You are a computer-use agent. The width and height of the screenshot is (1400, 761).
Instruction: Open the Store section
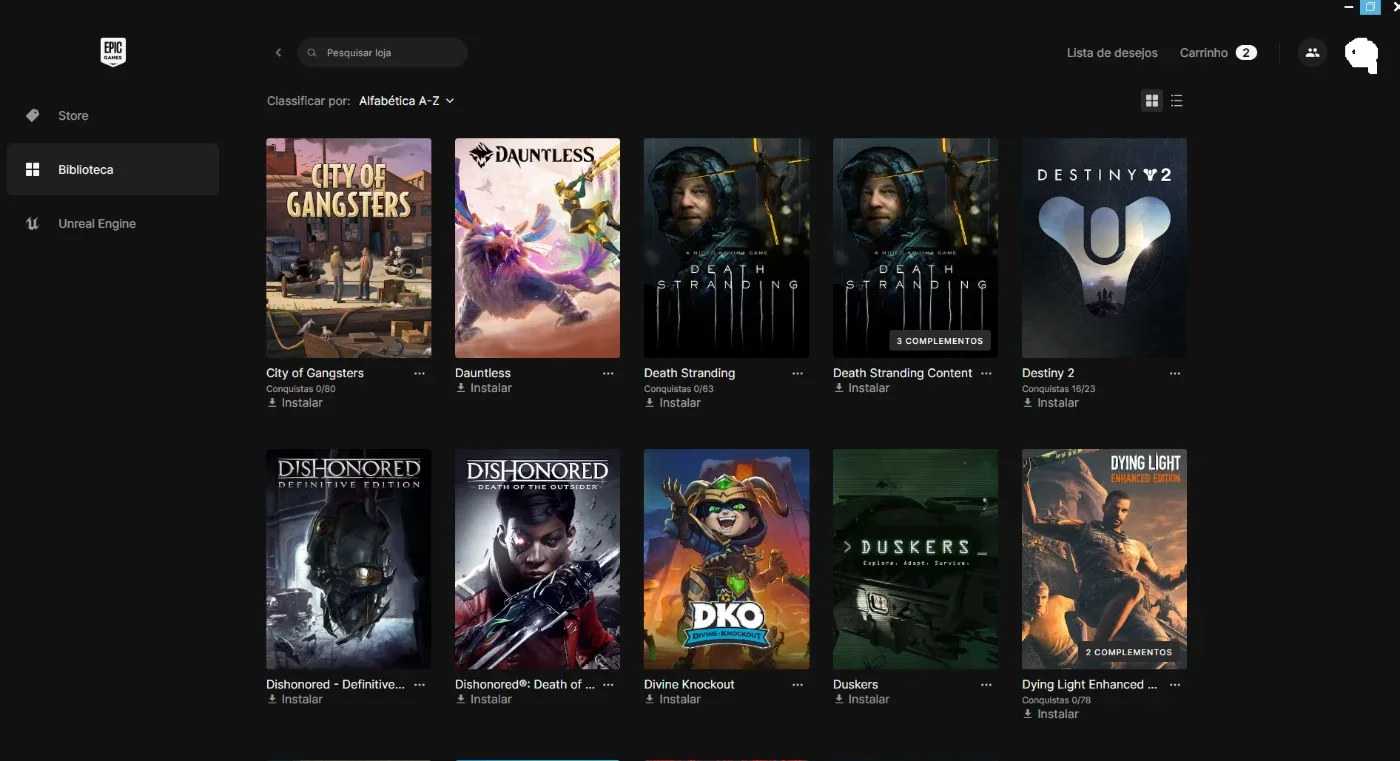[x=113, y=116]
